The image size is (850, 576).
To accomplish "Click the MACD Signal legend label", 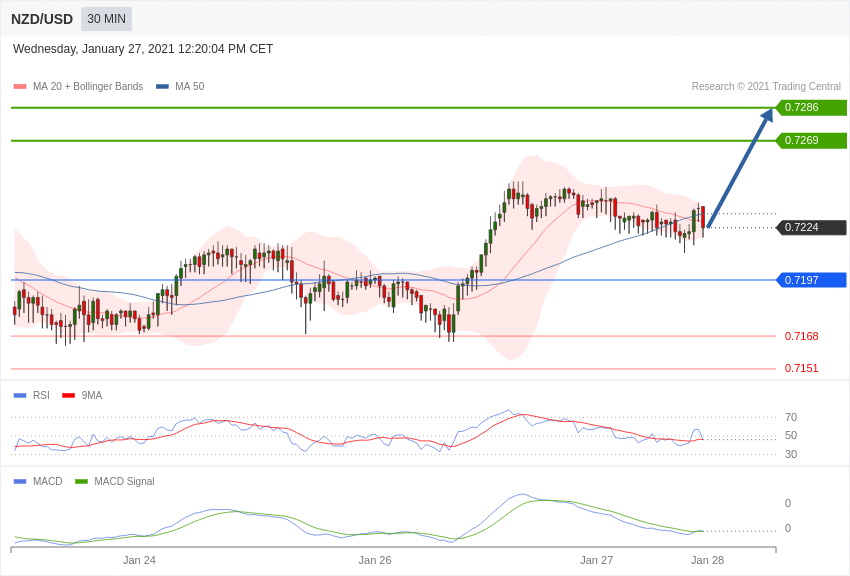I will [124, 481].
